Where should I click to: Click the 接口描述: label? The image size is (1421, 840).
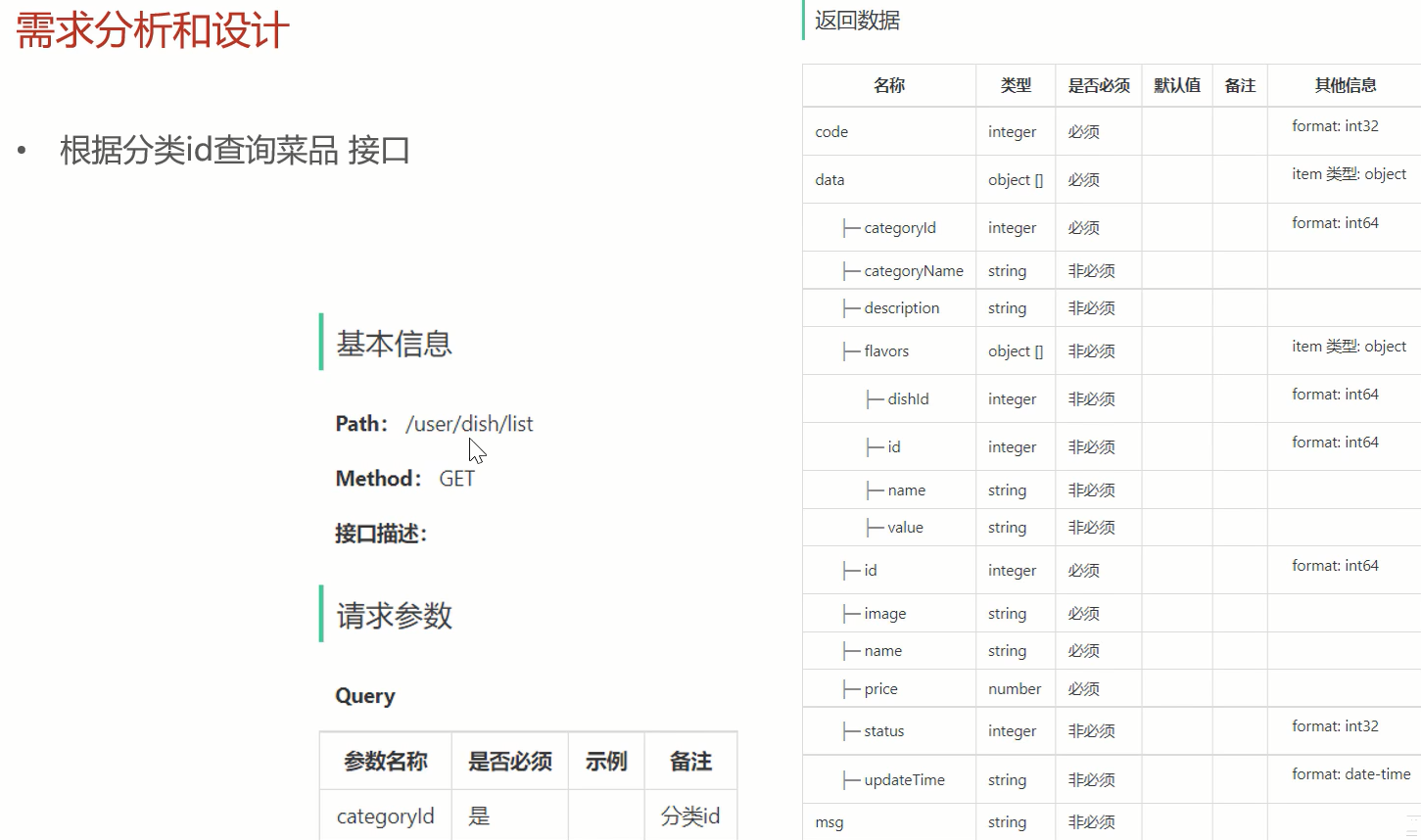coord(381,534)
